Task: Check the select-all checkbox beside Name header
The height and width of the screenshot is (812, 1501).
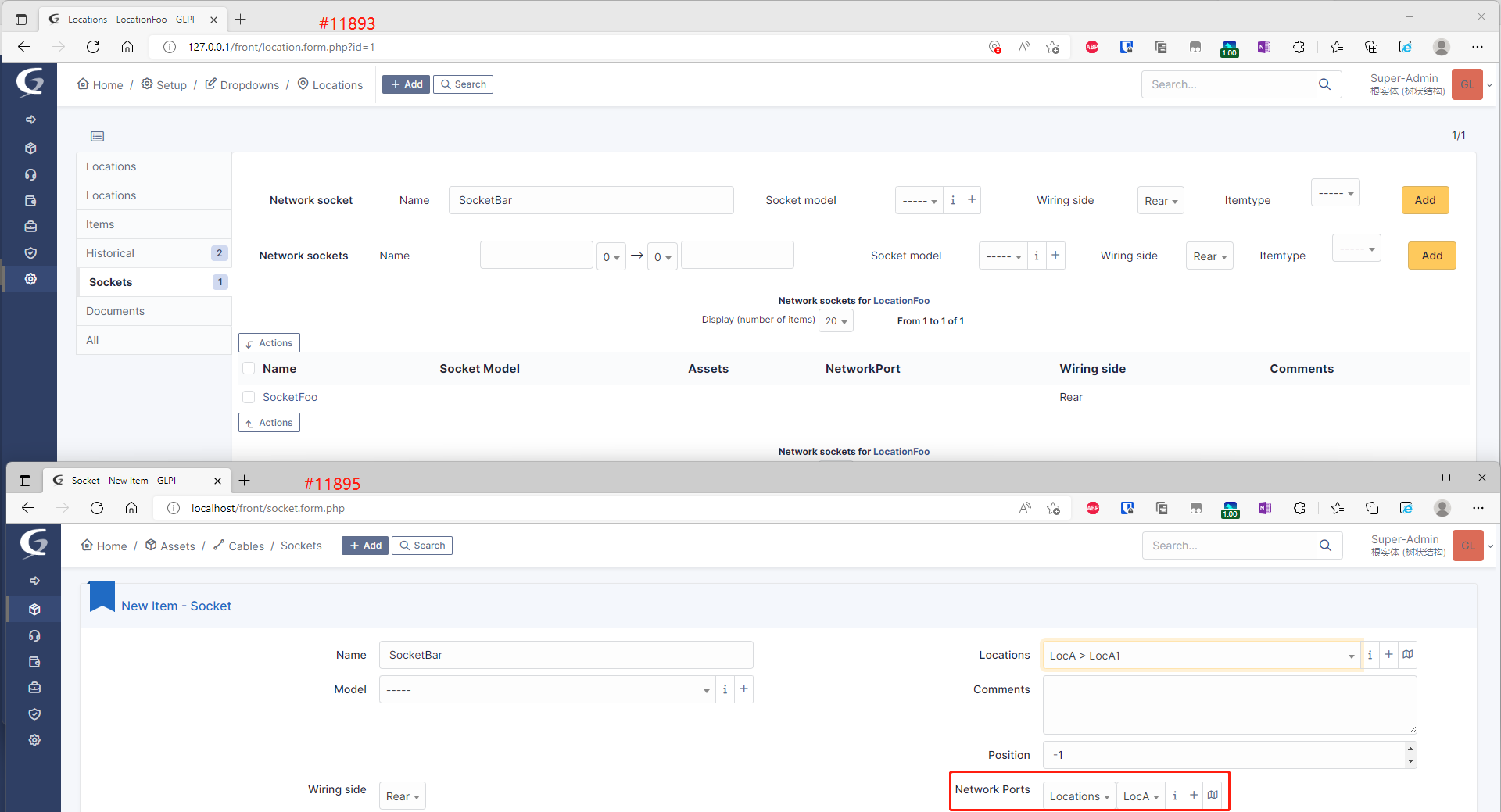Action: coord(249,368)
